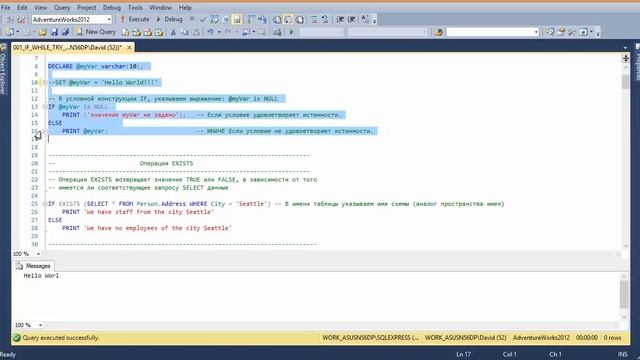The image size is (640, 360).
Task: Open the Edit menu
Action: click(22, 7)
